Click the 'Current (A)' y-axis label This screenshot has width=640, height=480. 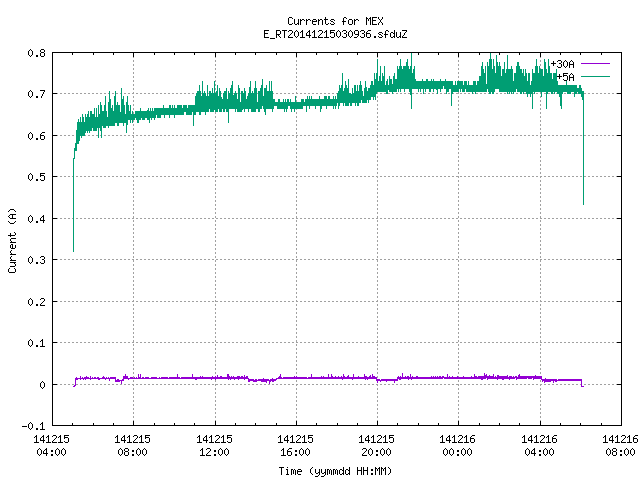pos(12,240)
